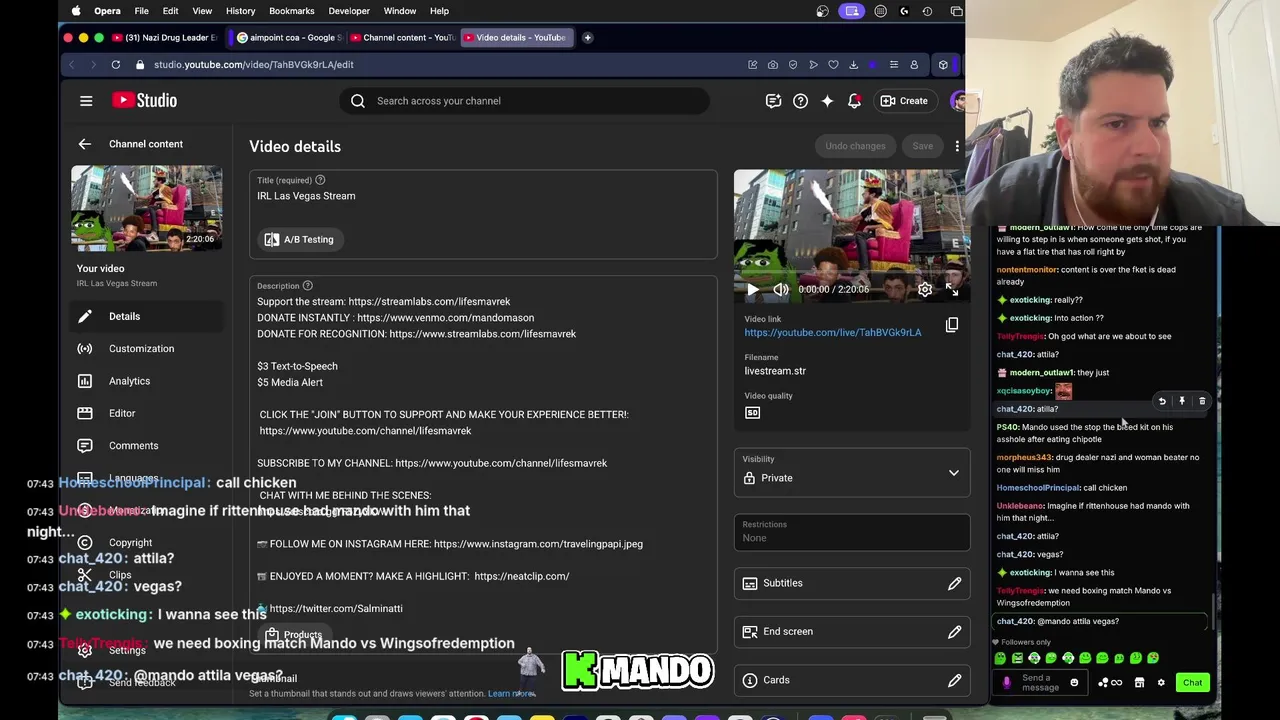Screen dimensions: 1280x720
Task: Open the Help question-mark icon in Studio
Action: pos(800,100)
